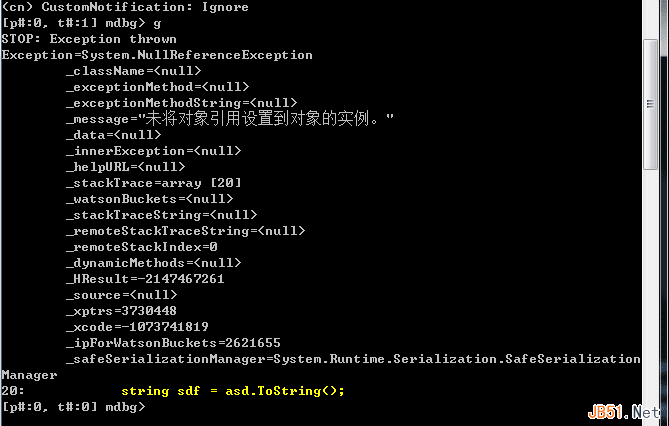Click the _remoteStackIndex=0 line

pyautogui.click(x=141, y=247)
